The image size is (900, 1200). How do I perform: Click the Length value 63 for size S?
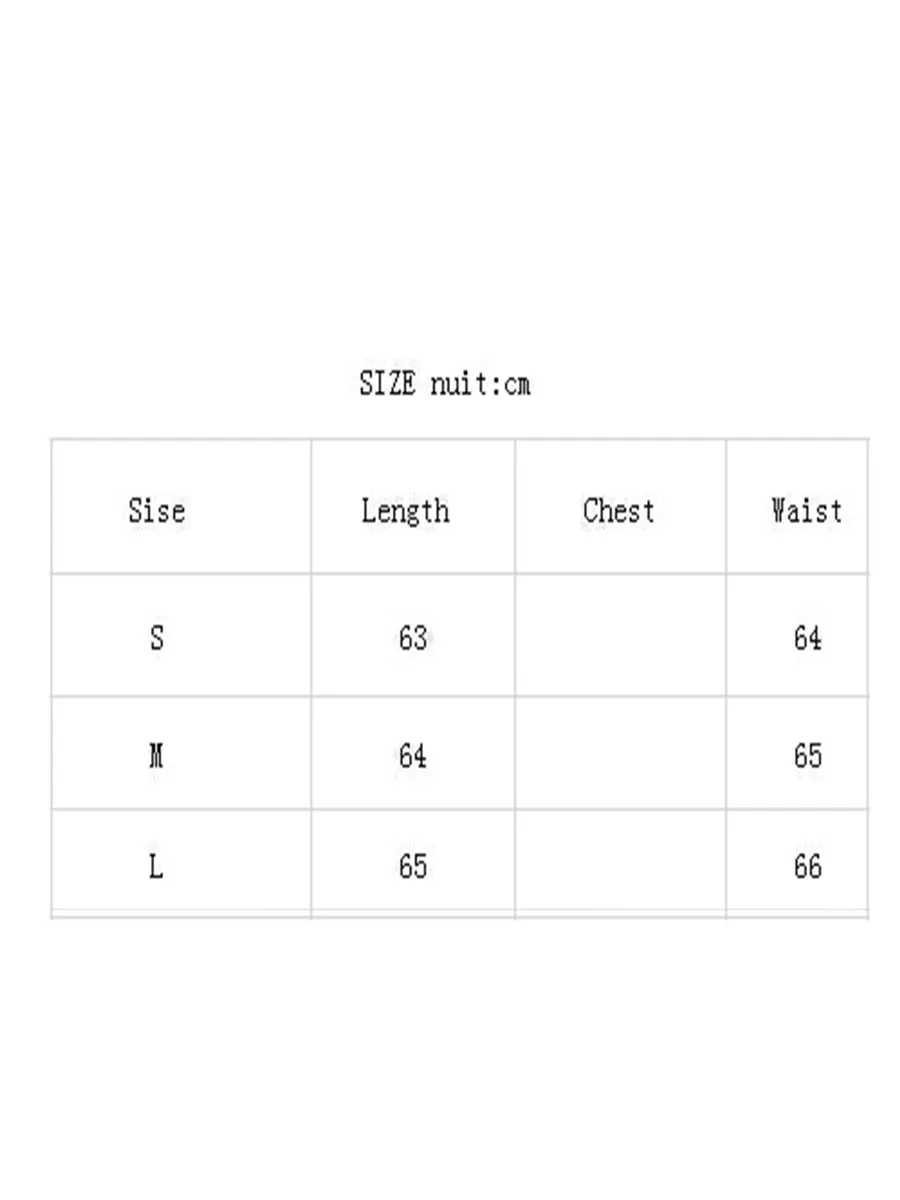click(412, 637)
